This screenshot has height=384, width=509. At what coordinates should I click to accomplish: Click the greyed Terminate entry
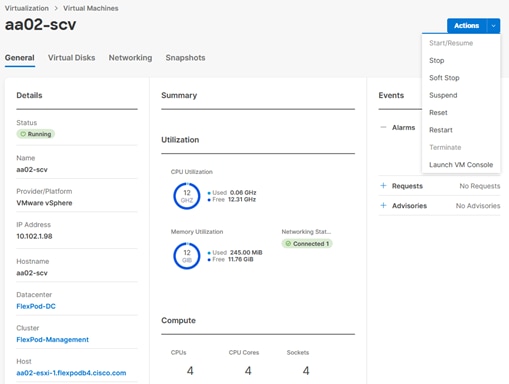pyautogui.click(x=445, y=147)
